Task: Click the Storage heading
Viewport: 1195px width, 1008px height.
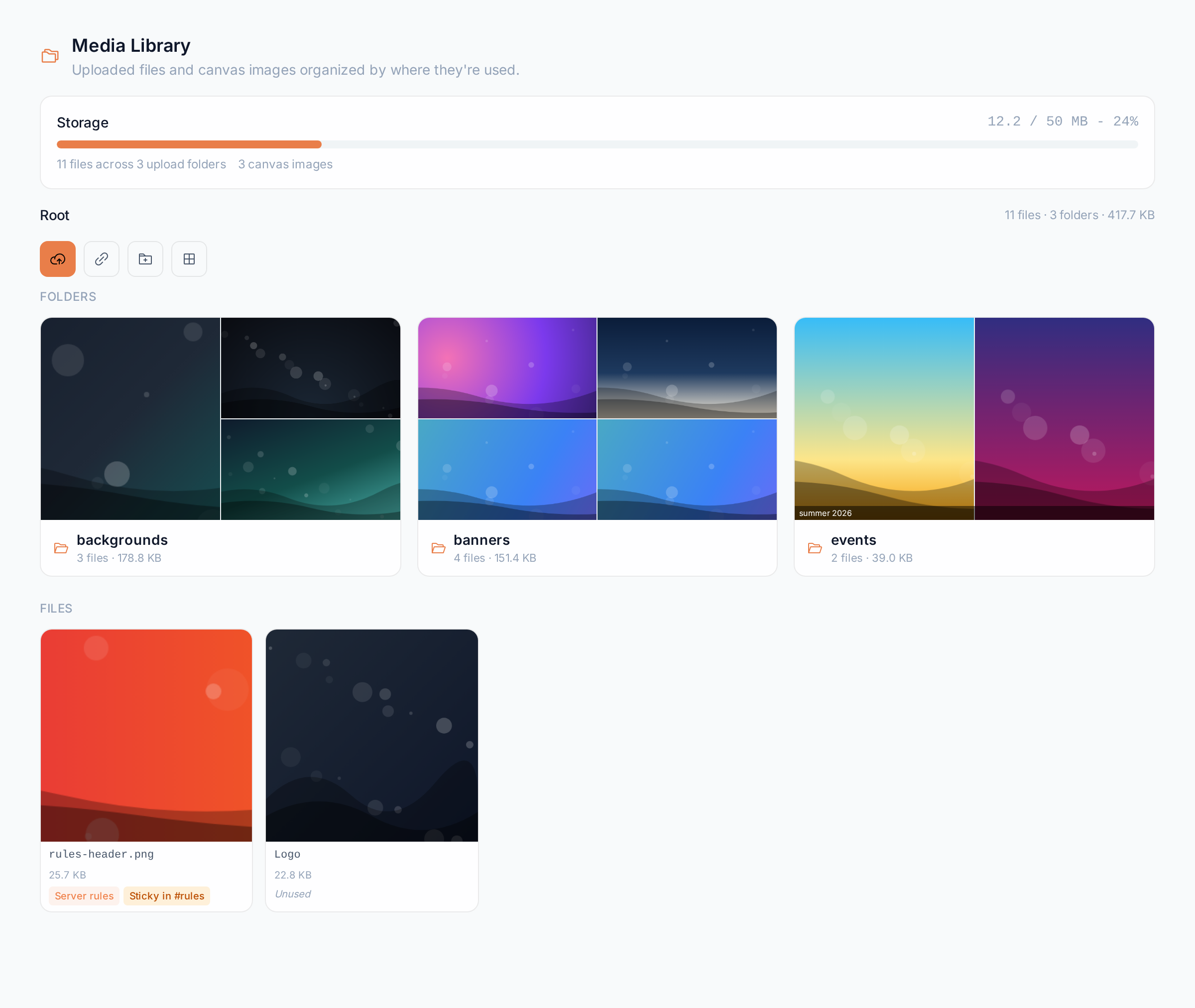Action: point(83,123)
